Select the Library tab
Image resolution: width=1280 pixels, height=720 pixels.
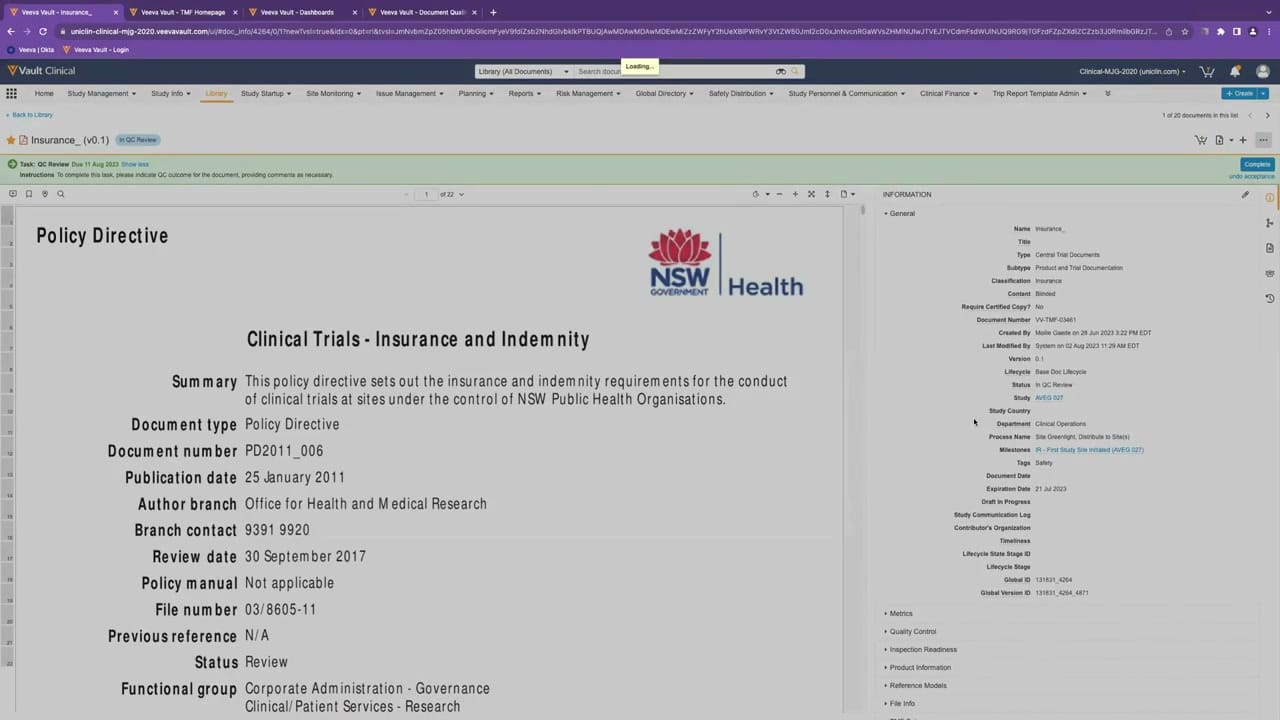point(216,93)
